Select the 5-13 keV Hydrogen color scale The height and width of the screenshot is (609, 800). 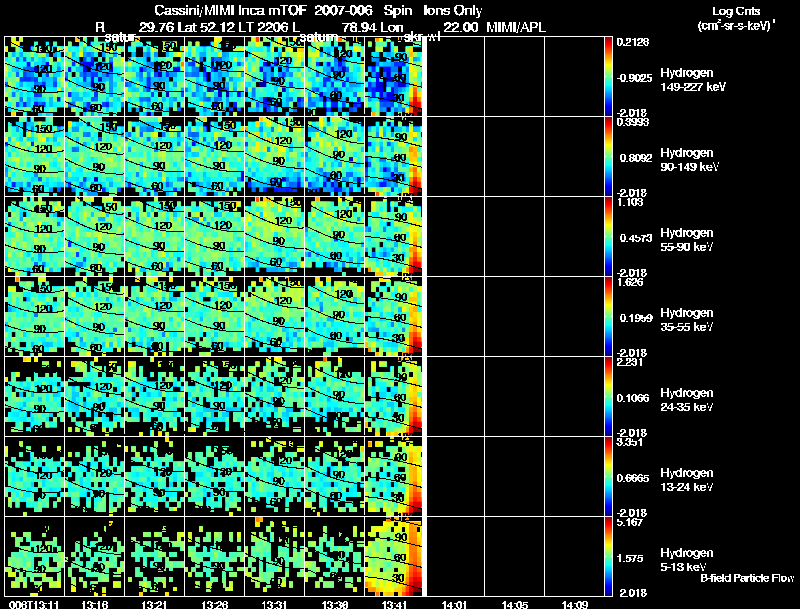609,557
